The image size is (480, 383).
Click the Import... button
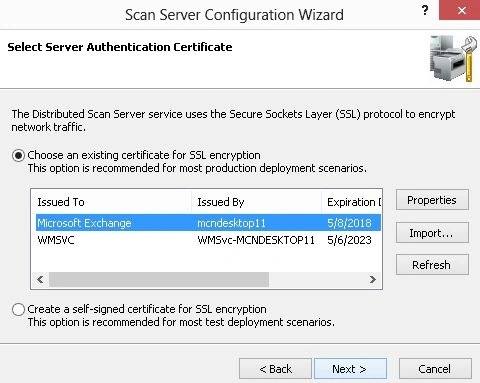coord(432,233)
